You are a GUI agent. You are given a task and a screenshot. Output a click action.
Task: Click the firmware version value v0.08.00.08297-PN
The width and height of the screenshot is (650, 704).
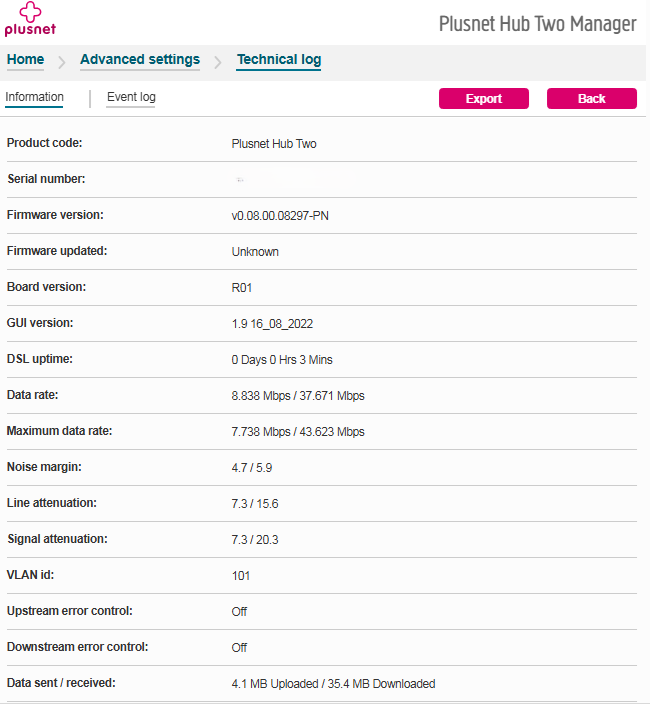tap(280, 216)
